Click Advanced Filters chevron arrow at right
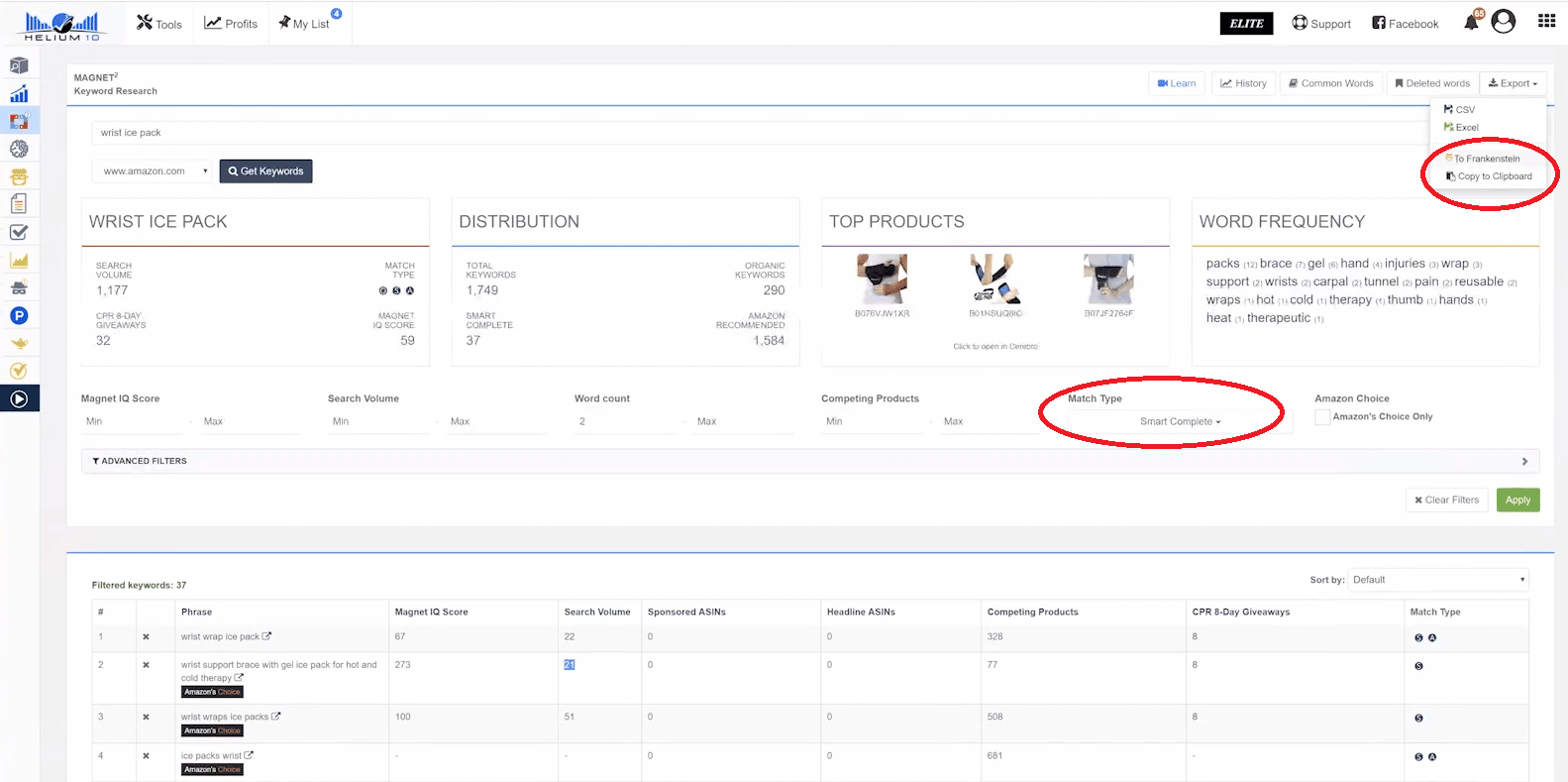The width and height of the screenshot is (1568, 782). pos(1524,461)
